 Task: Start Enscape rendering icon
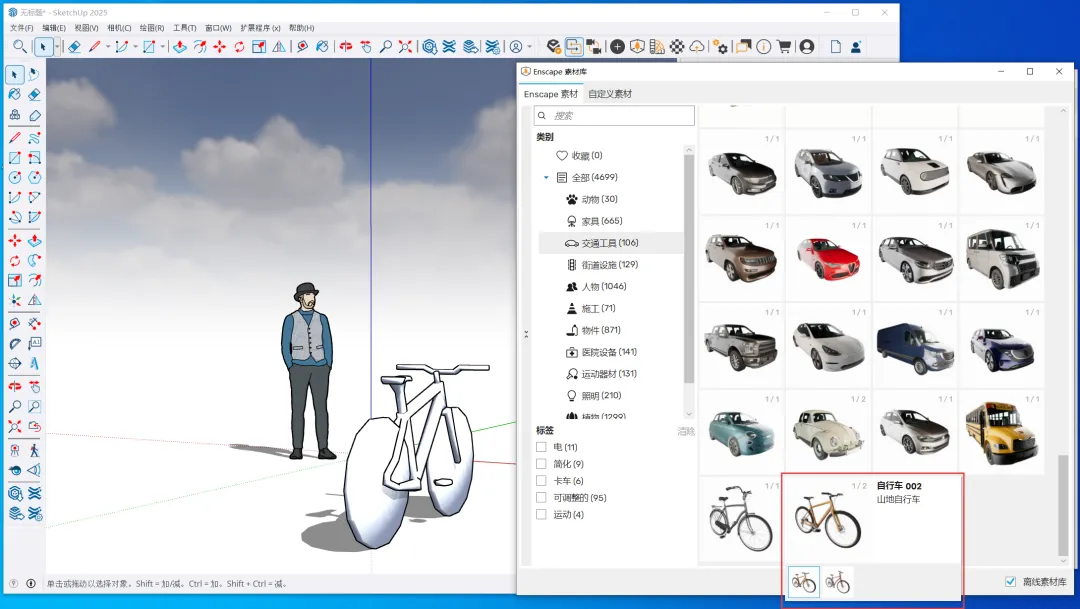pyautogui.click(x=554, y=46)
